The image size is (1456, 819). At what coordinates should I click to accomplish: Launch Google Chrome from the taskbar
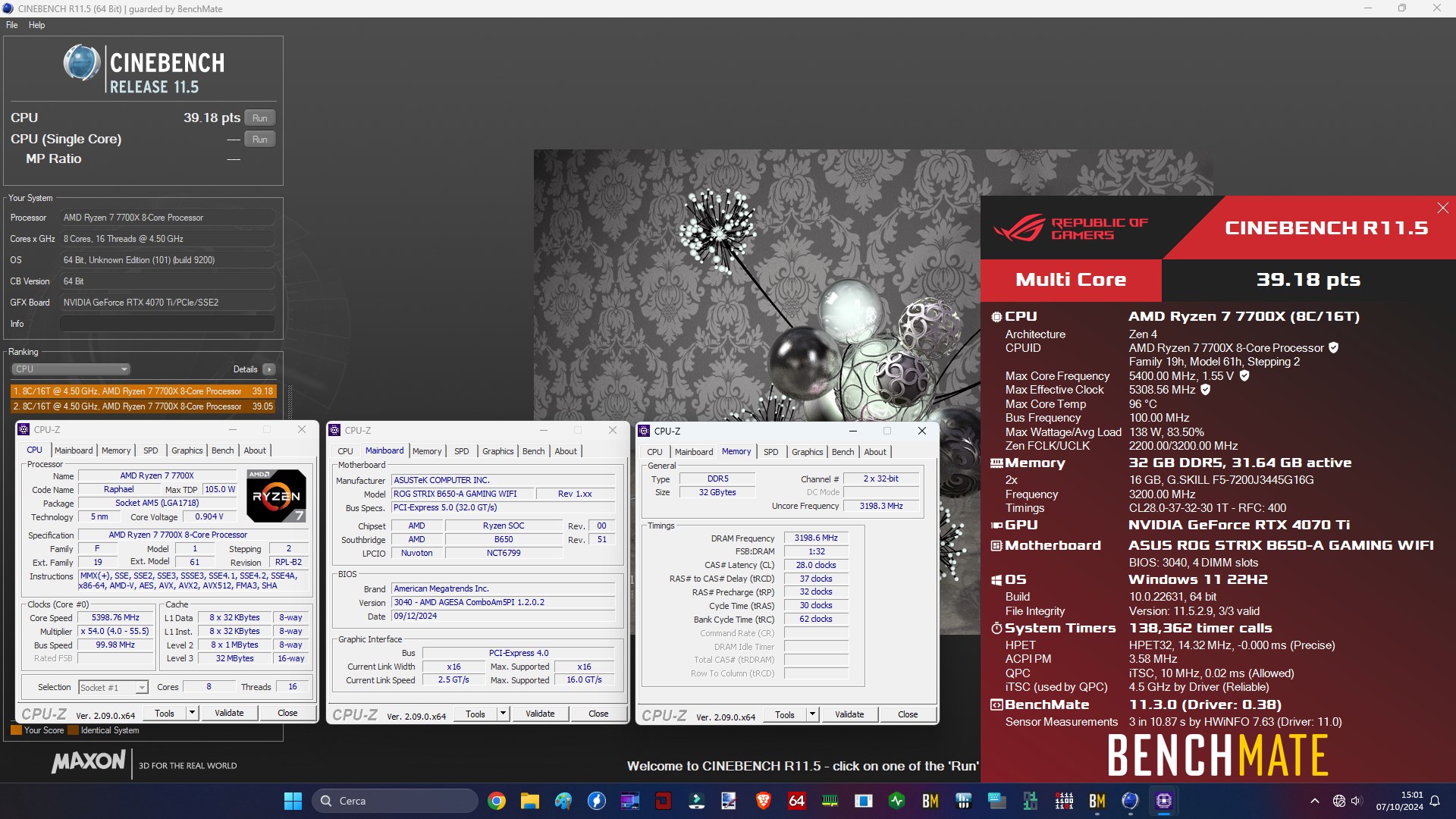click(x=497, y=801)
